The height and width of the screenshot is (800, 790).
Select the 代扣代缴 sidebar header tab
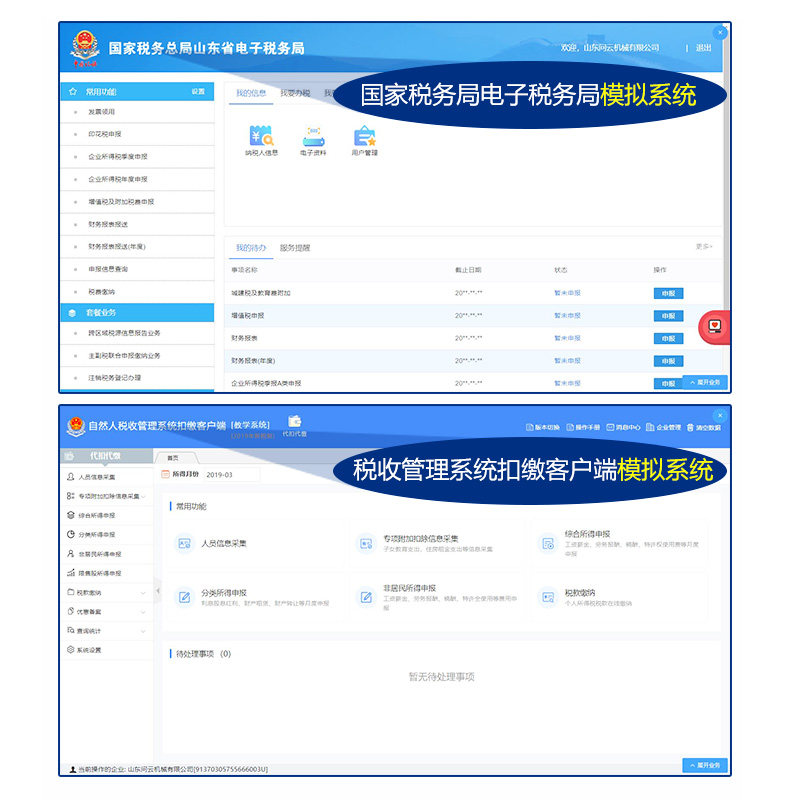pos(107,456)
